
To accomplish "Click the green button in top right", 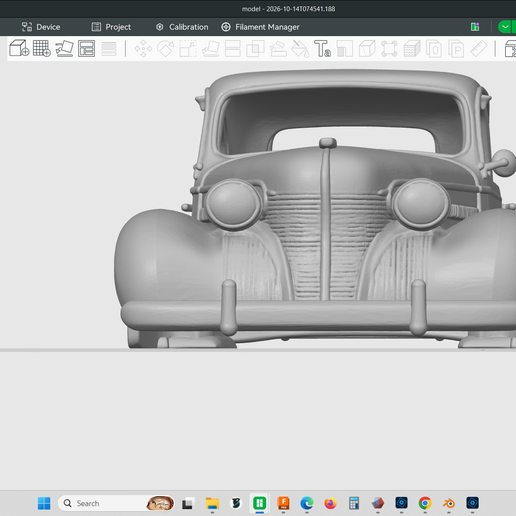I will pyautogui.click(x=507, y=27).
